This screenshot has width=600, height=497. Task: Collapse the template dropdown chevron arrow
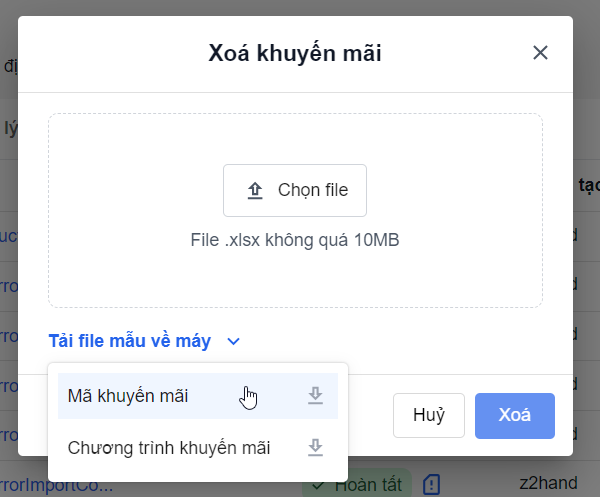(x=234, y=342)
